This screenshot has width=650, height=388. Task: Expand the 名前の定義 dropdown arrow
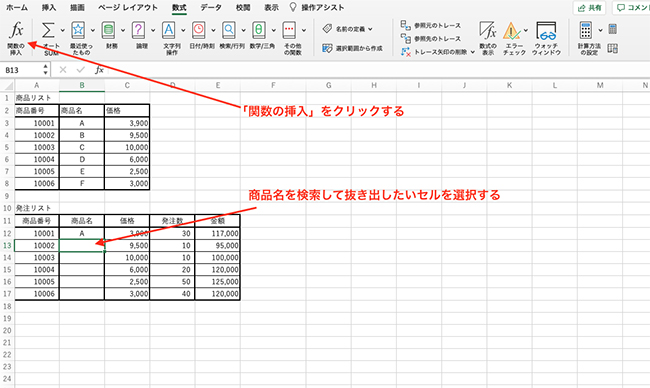370,29
